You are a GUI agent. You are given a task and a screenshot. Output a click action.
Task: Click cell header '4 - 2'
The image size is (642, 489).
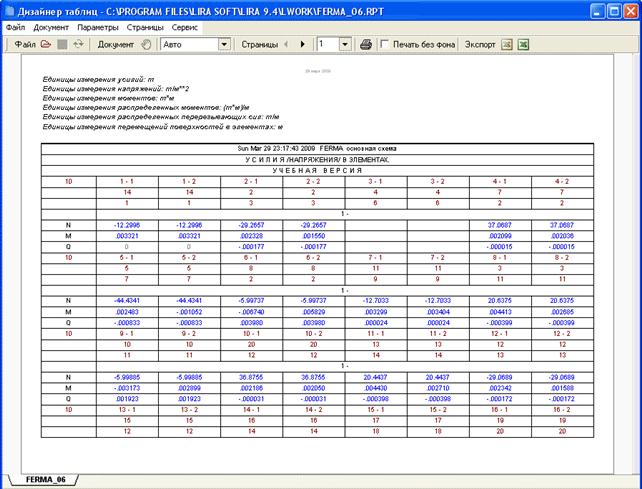click(x=562, y=181)
